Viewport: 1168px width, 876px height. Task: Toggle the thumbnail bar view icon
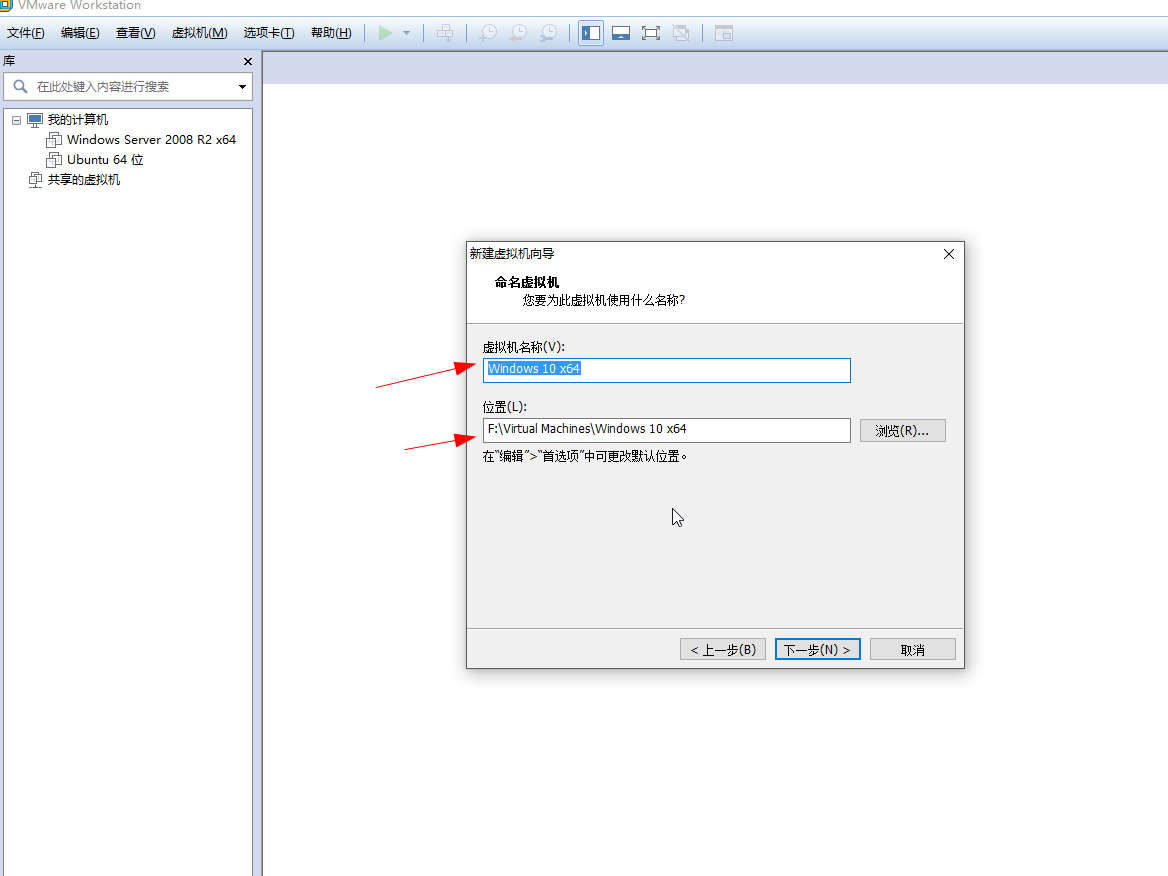pyautogui.click(x=620, y=33)
